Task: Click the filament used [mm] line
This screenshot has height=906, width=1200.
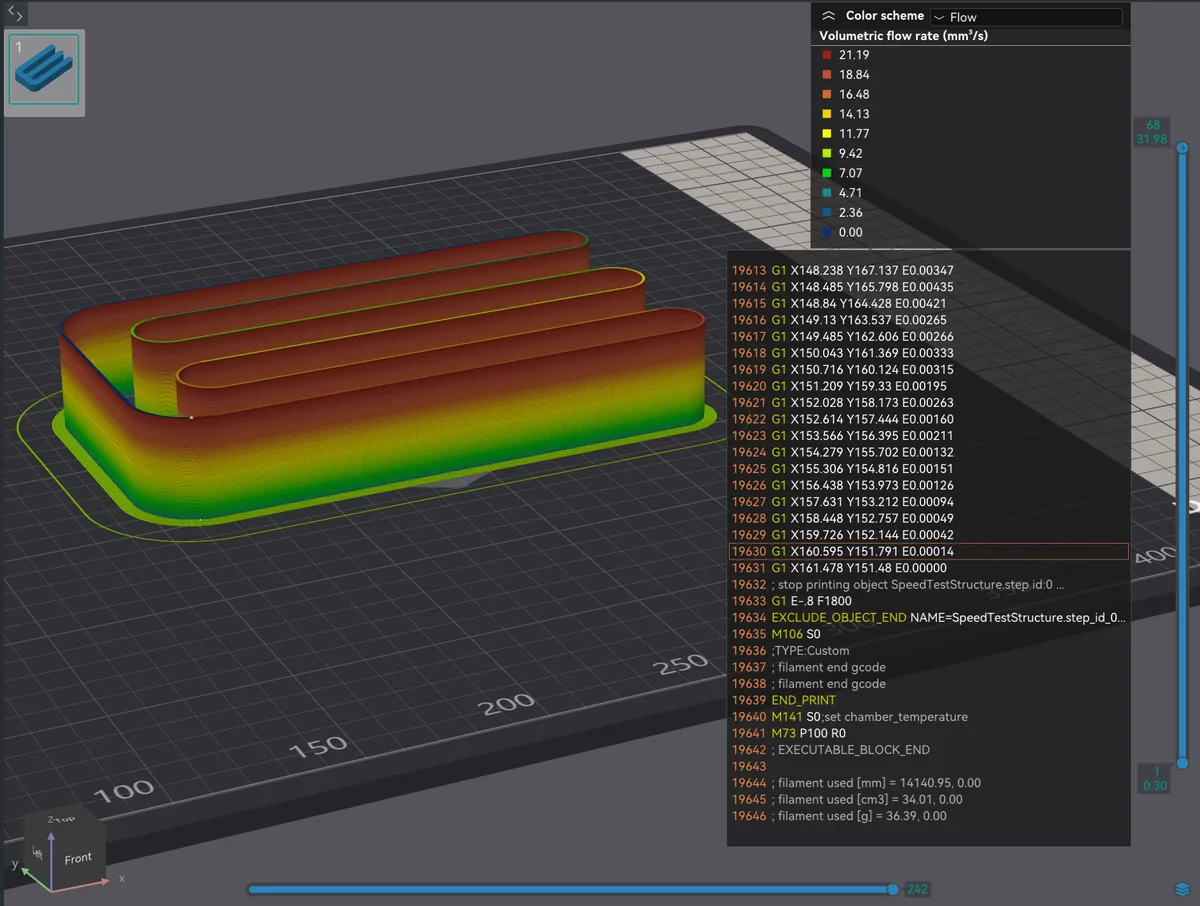Action: pos(928,782)
